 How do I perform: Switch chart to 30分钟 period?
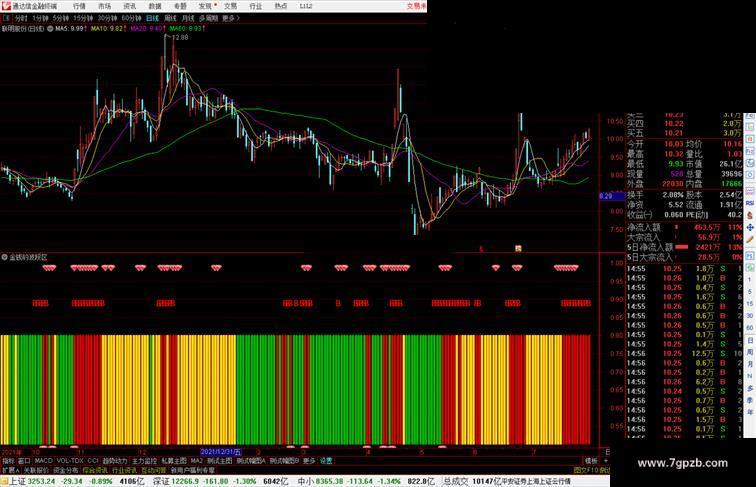[x=107, y=18]
